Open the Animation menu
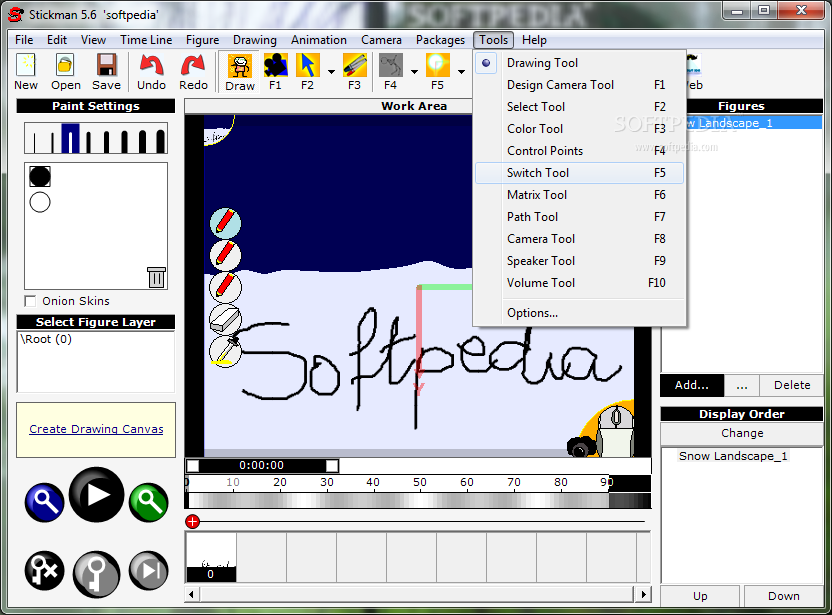 click(319, 40)
